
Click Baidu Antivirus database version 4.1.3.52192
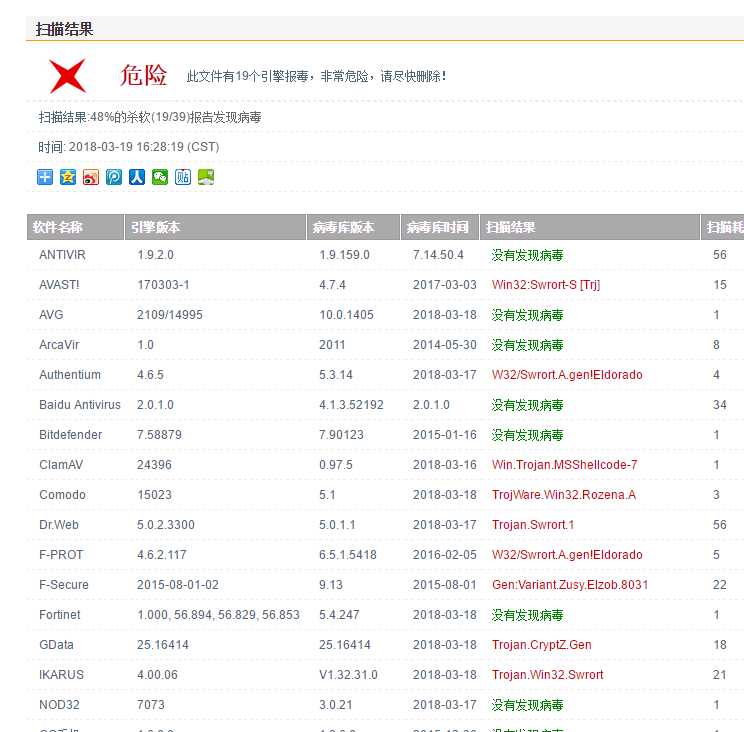click(x=351, y=405)
